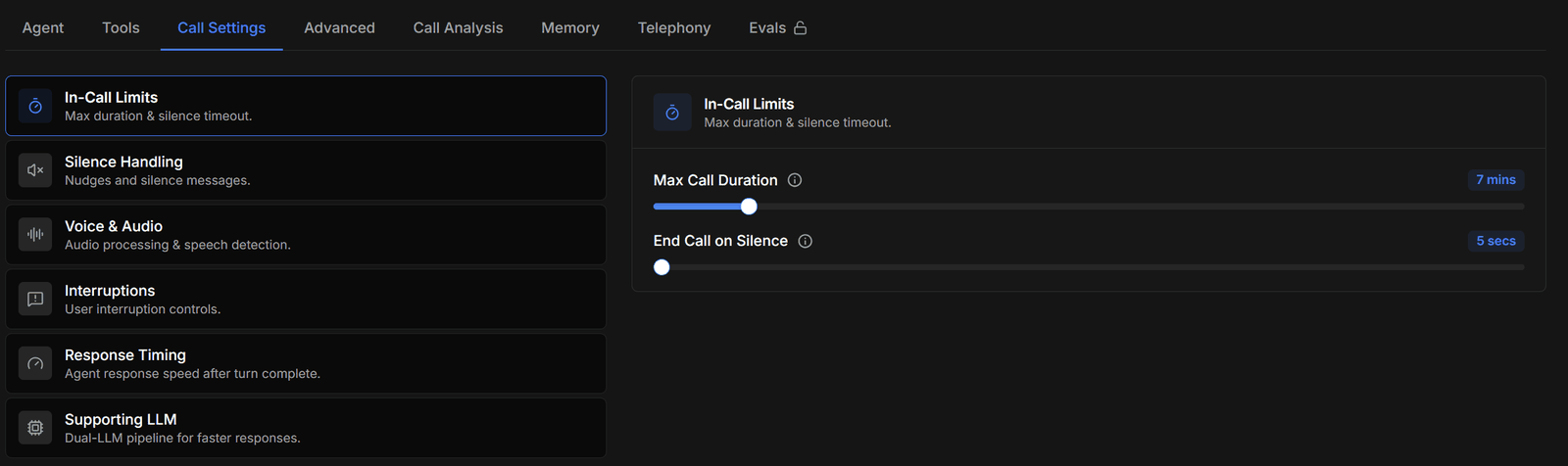Image resolution: width=1568 pixels, height=466 pixels.
Task: Click the Max Call Duration label
Action: tap(715, 180)
